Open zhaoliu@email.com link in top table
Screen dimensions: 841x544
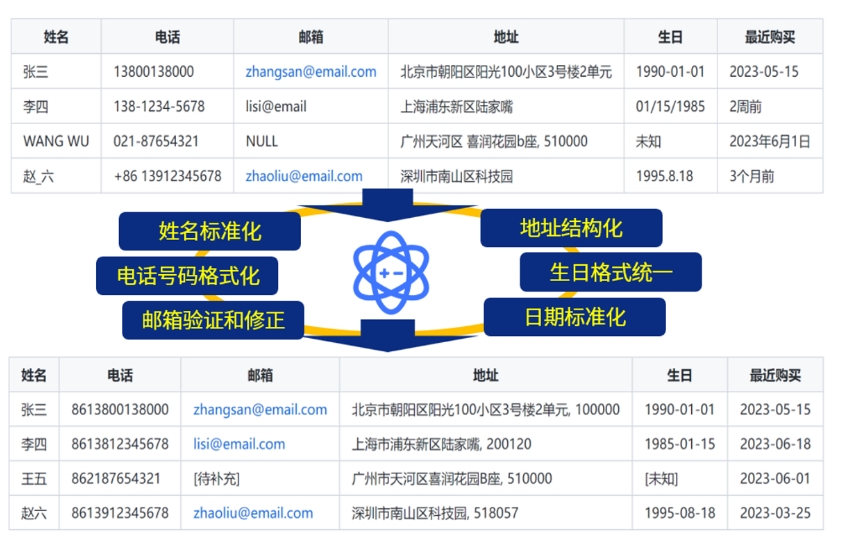click(x=304, y=176)
